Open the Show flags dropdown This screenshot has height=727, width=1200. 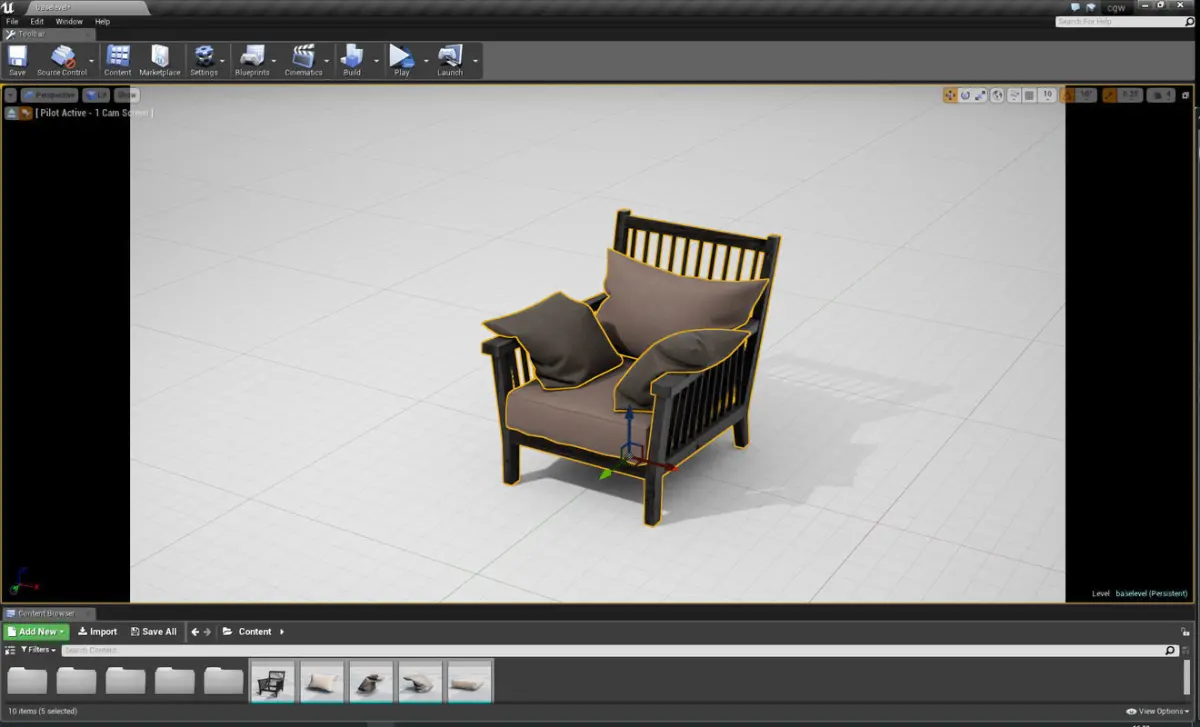pos(126,95)
